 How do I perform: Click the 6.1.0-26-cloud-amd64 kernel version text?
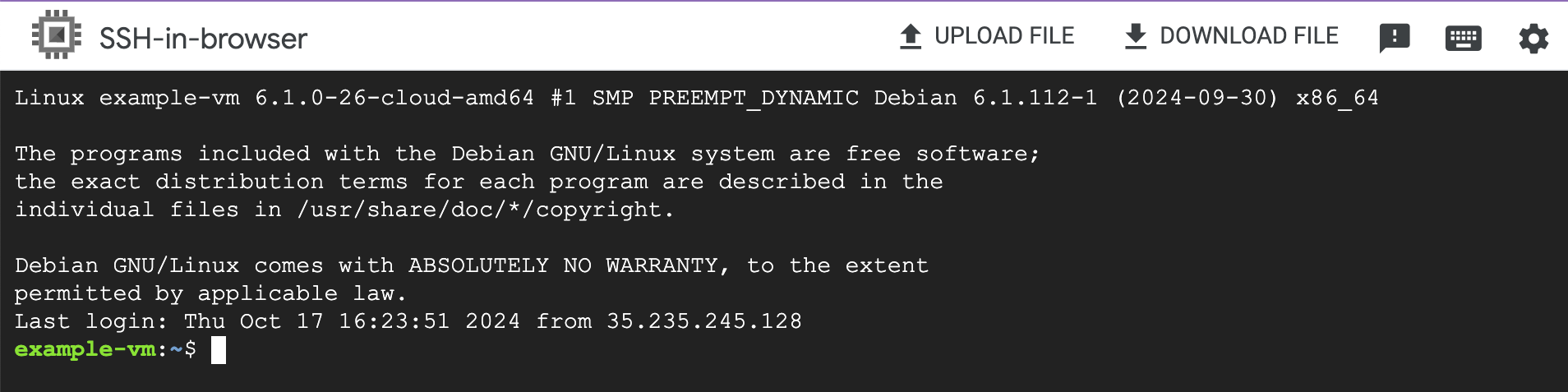[x=394, y=98]
